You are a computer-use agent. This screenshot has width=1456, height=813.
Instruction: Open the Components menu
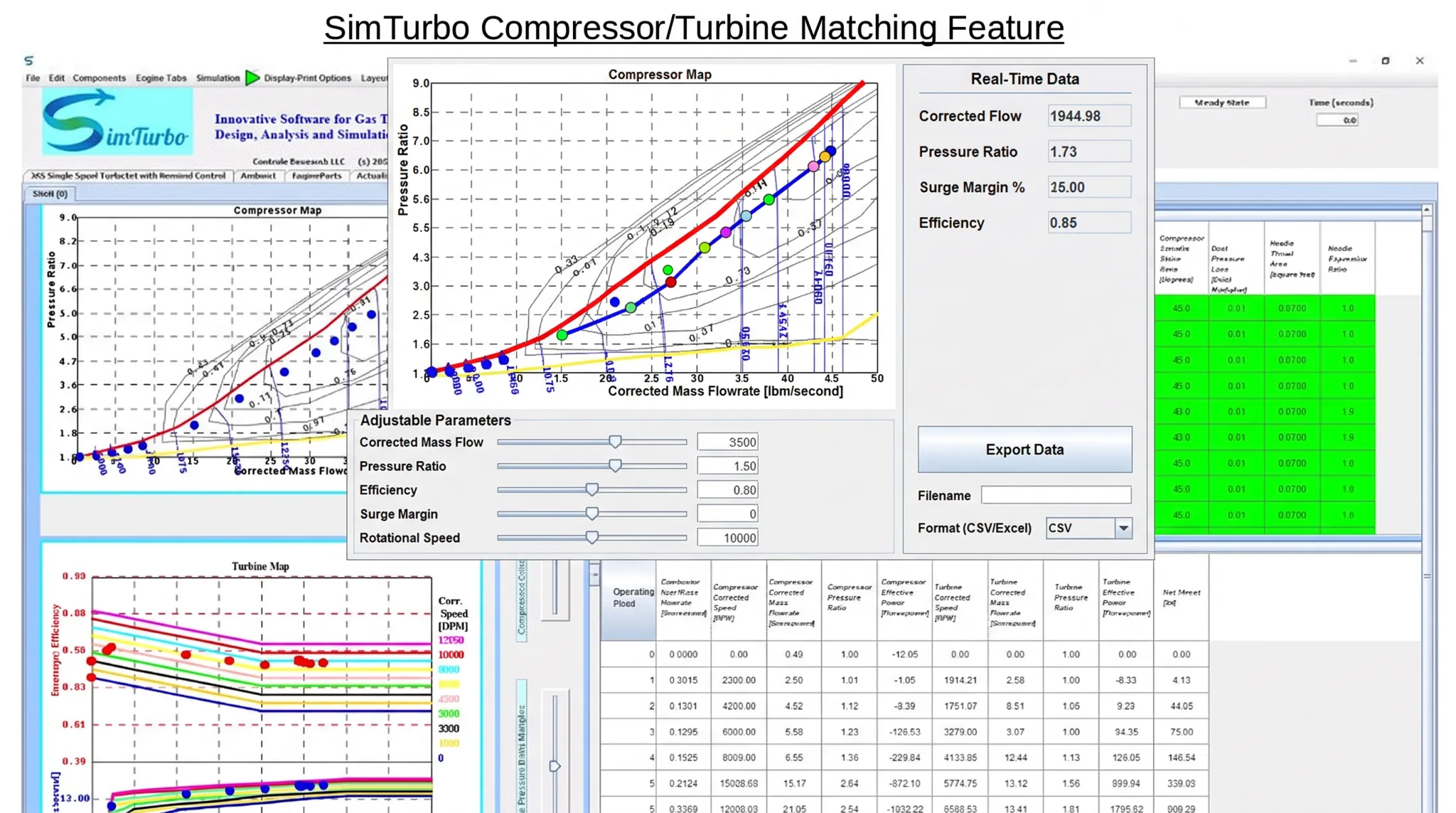pos(99,78)
